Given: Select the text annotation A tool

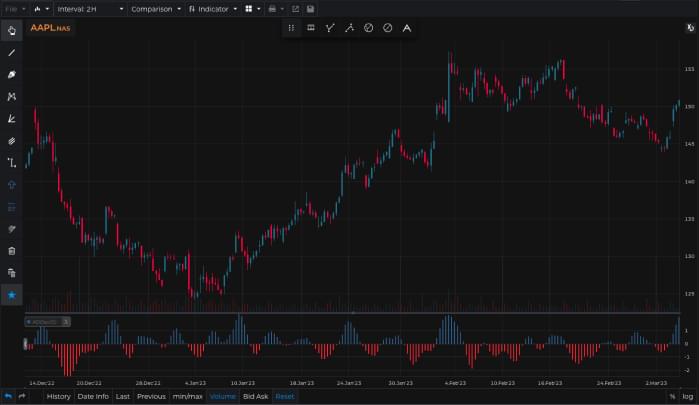Looking at the screenshot, I should tap(407, 28).
